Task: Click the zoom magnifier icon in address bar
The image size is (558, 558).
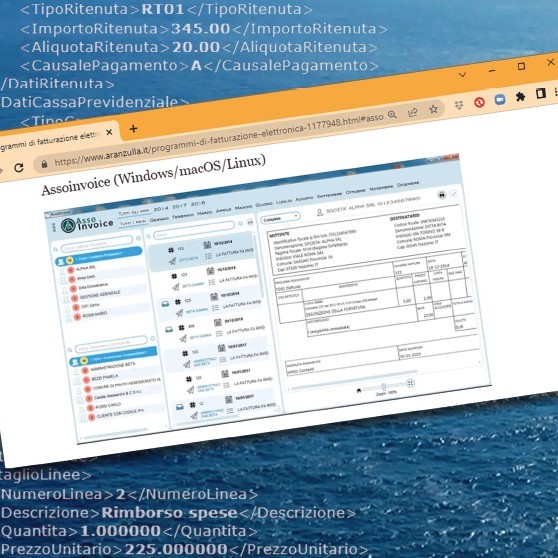Action: click(392, 115)
